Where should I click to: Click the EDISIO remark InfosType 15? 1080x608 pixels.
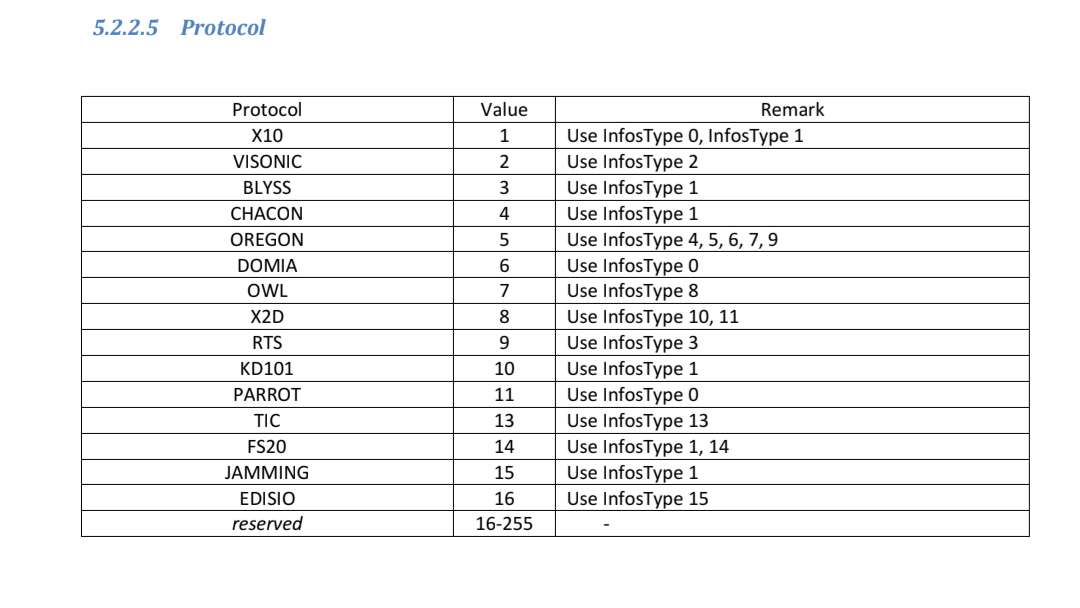(x=792, y=499)
